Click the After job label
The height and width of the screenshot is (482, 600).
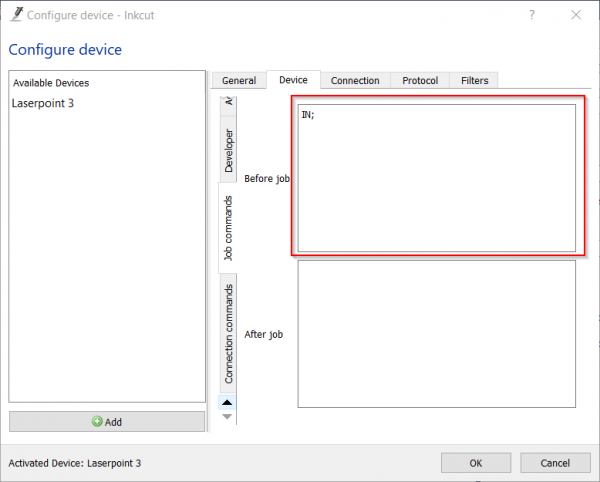coord(264,334)
